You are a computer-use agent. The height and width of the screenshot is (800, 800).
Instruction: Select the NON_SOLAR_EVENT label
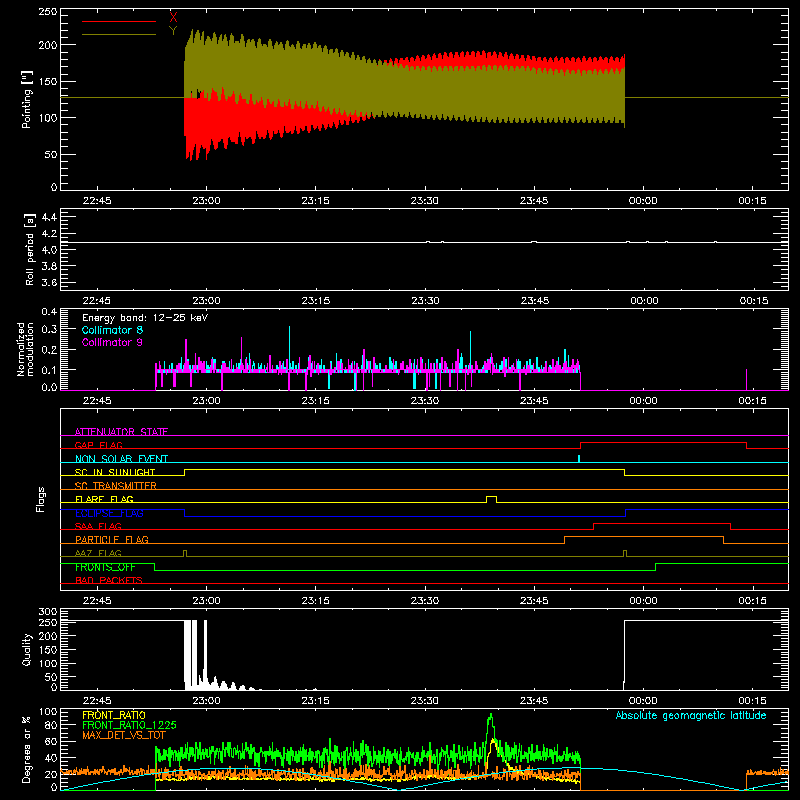pyautogui.click(x=121, y=459)
